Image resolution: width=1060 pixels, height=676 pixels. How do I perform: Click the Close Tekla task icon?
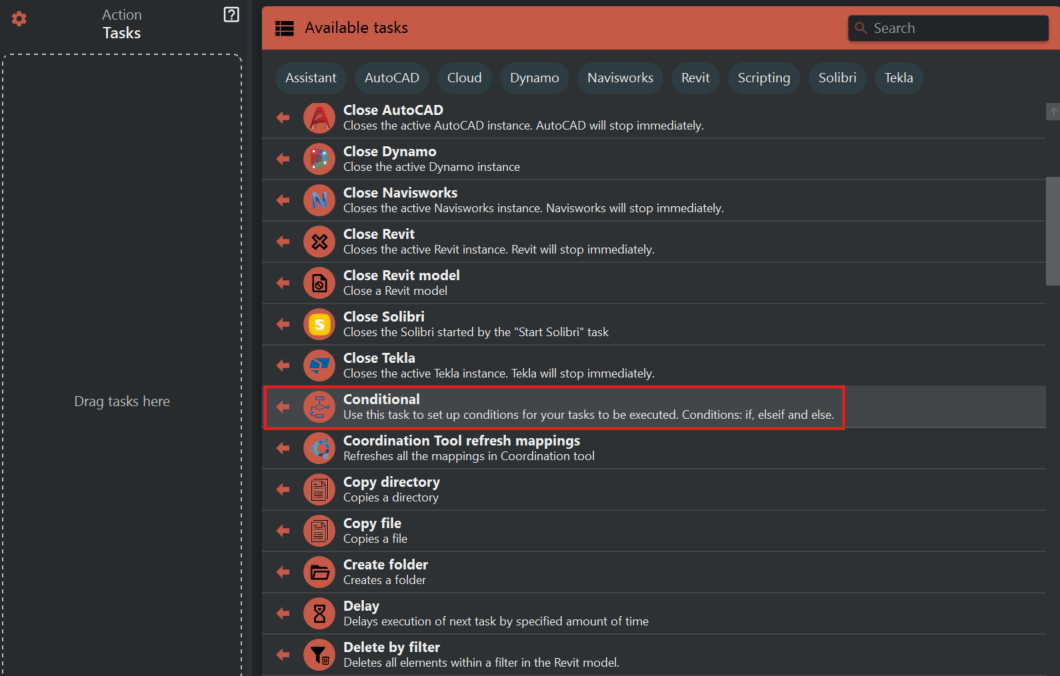coord(319,365)
